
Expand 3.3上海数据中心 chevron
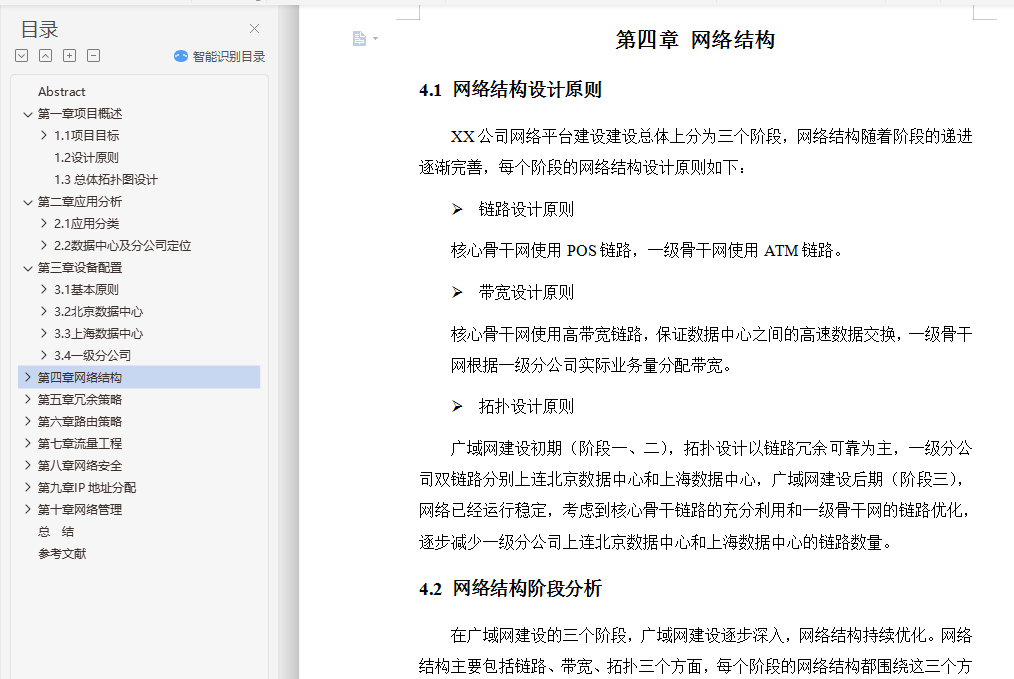point(43,333)
